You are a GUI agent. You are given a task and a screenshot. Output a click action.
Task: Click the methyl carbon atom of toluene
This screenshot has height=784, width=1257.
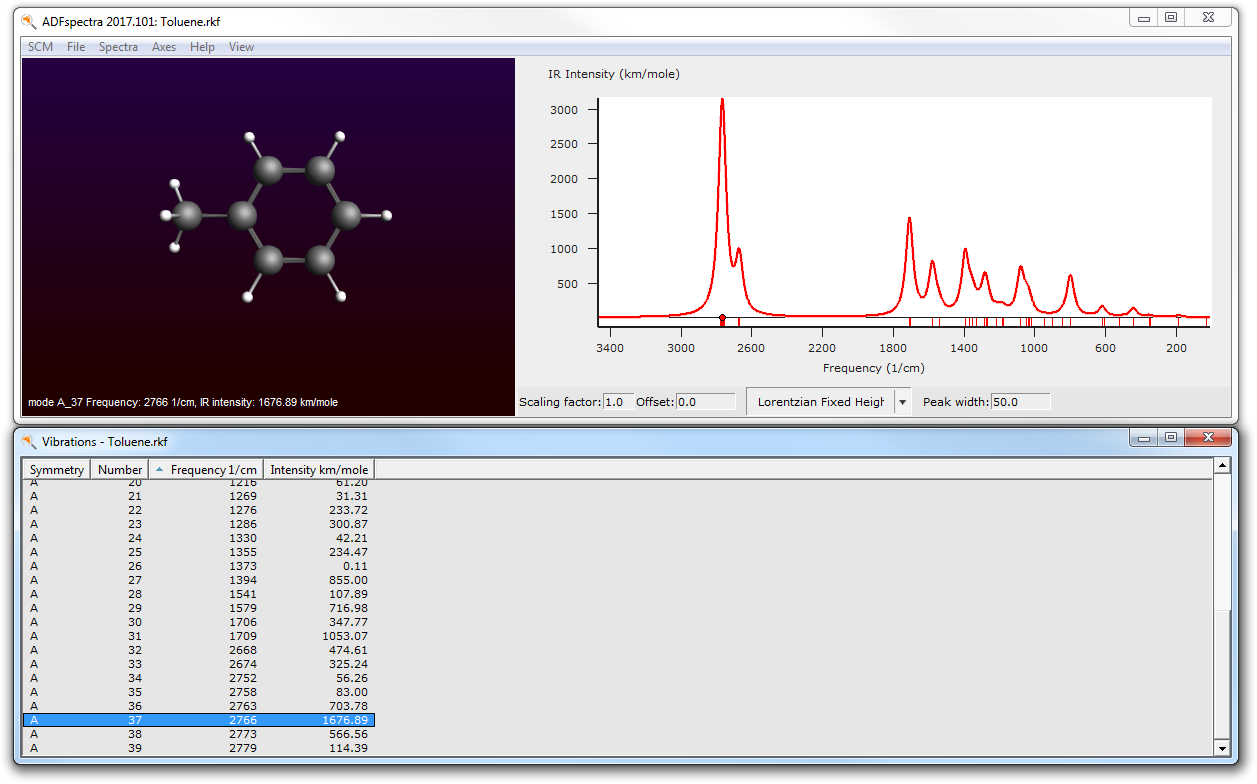(187, 213)
